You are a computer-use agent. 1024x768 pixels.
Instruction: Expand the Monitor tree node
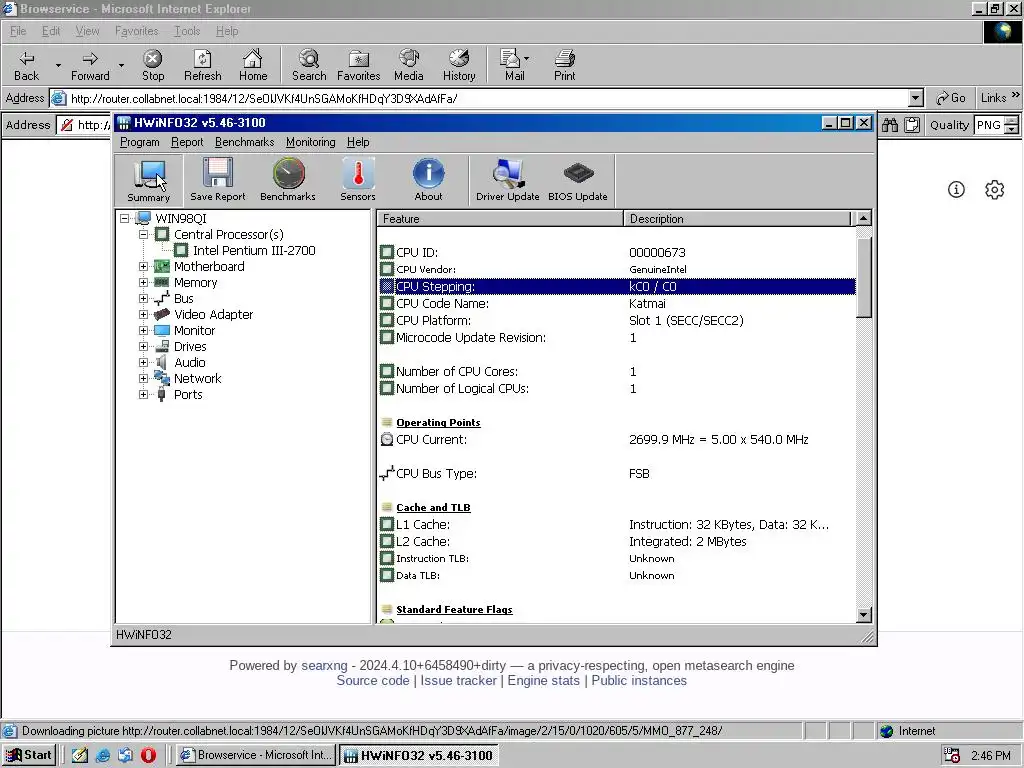[144, 330]
